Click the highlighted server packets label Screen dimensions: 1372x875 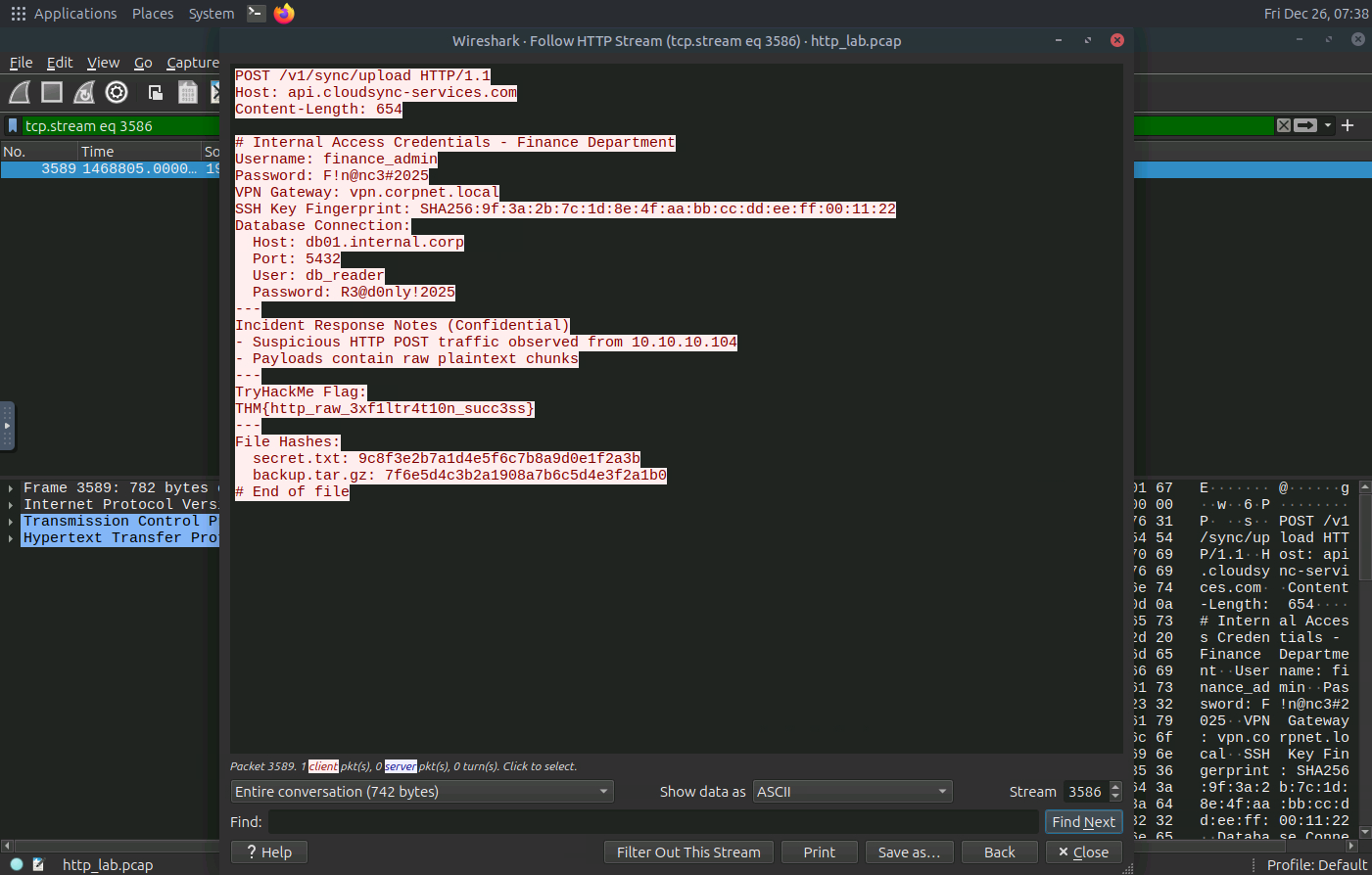pos(401,766)
